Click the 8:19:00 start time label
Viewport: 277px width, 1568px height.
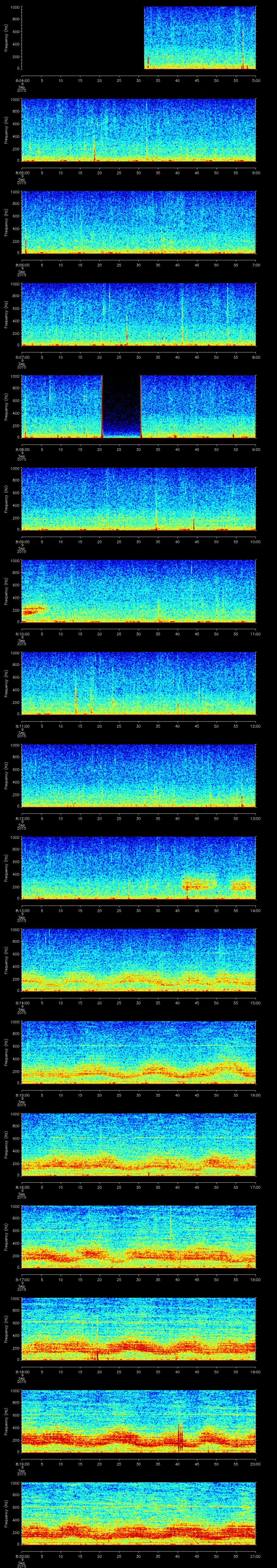click(x=22, y=1464)
